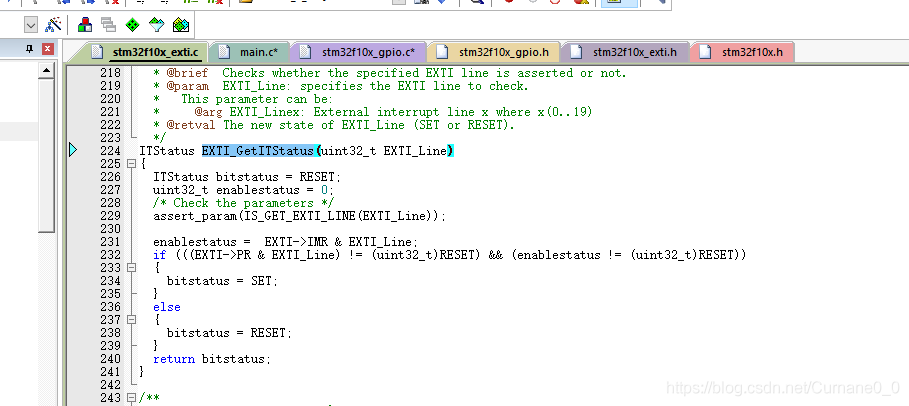Collapse the else block at line 237
Image resolution: width=909 pixels, height=406 pixels.
[x=132, y=320]
